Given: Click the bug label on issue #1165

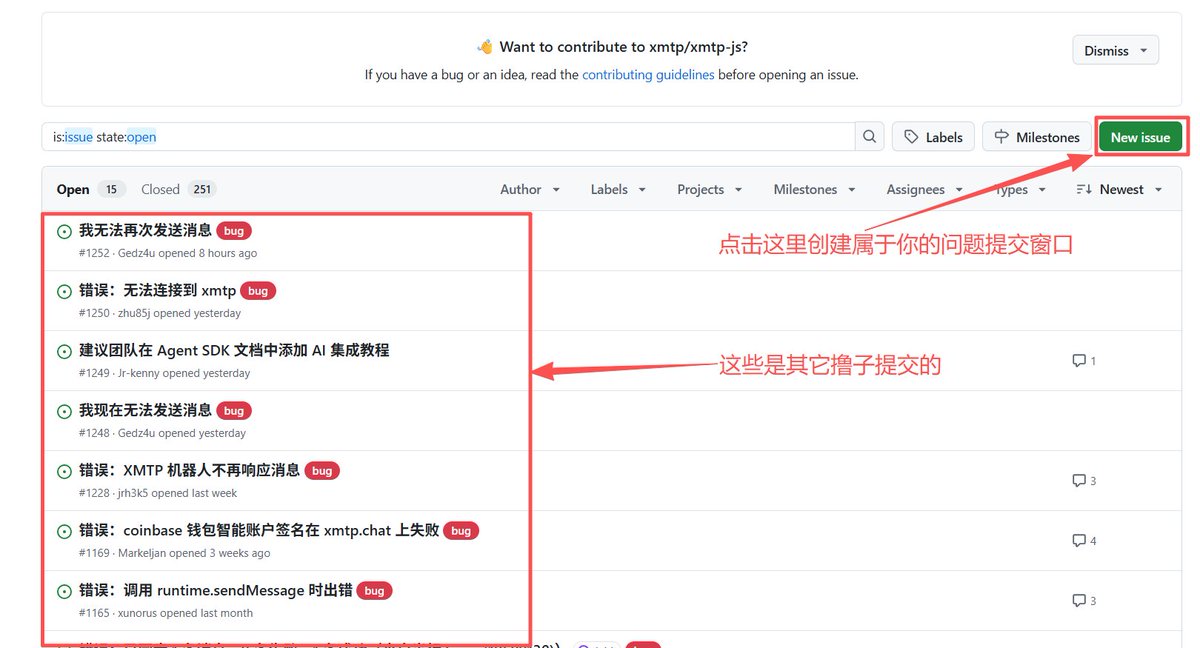Looking at the screenshot, I should pos(374,591).
